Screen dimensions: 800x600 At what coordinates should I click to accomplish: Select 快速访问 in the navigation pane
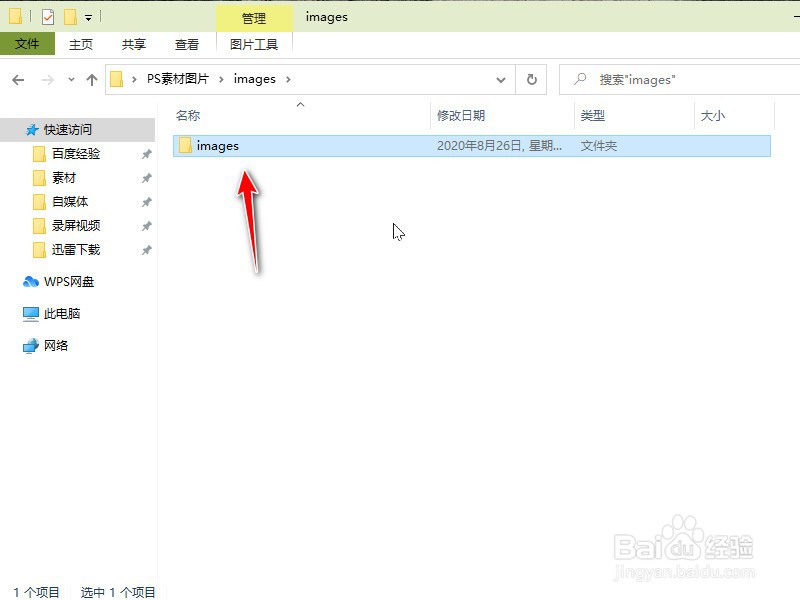click(78, 130)
